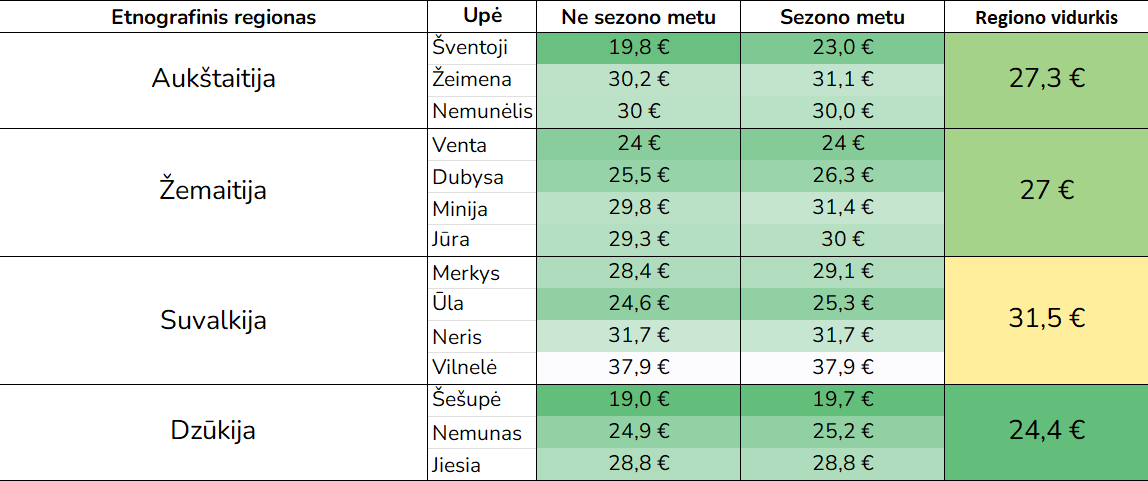Select the 27,3 € regional average cell

pos(1046,79)
